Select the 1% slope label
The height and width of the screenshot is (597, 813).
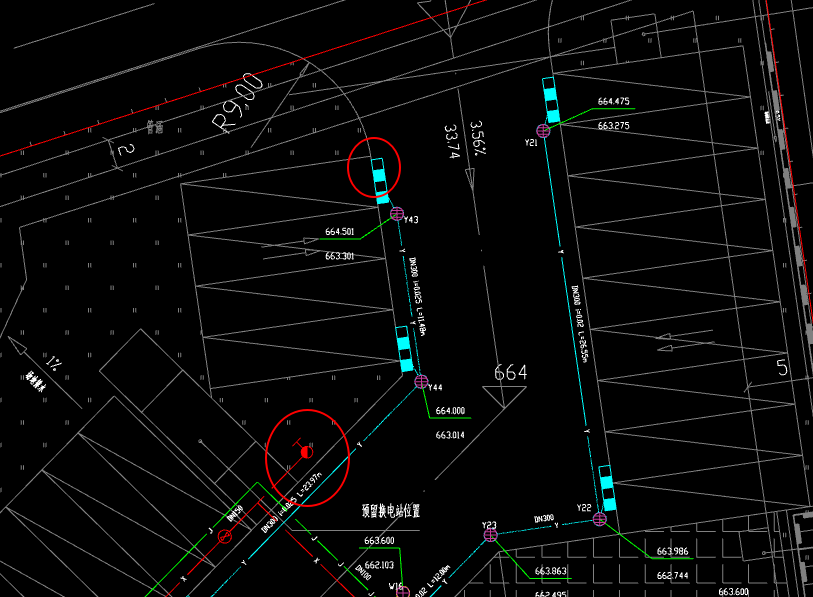[52, 362]
